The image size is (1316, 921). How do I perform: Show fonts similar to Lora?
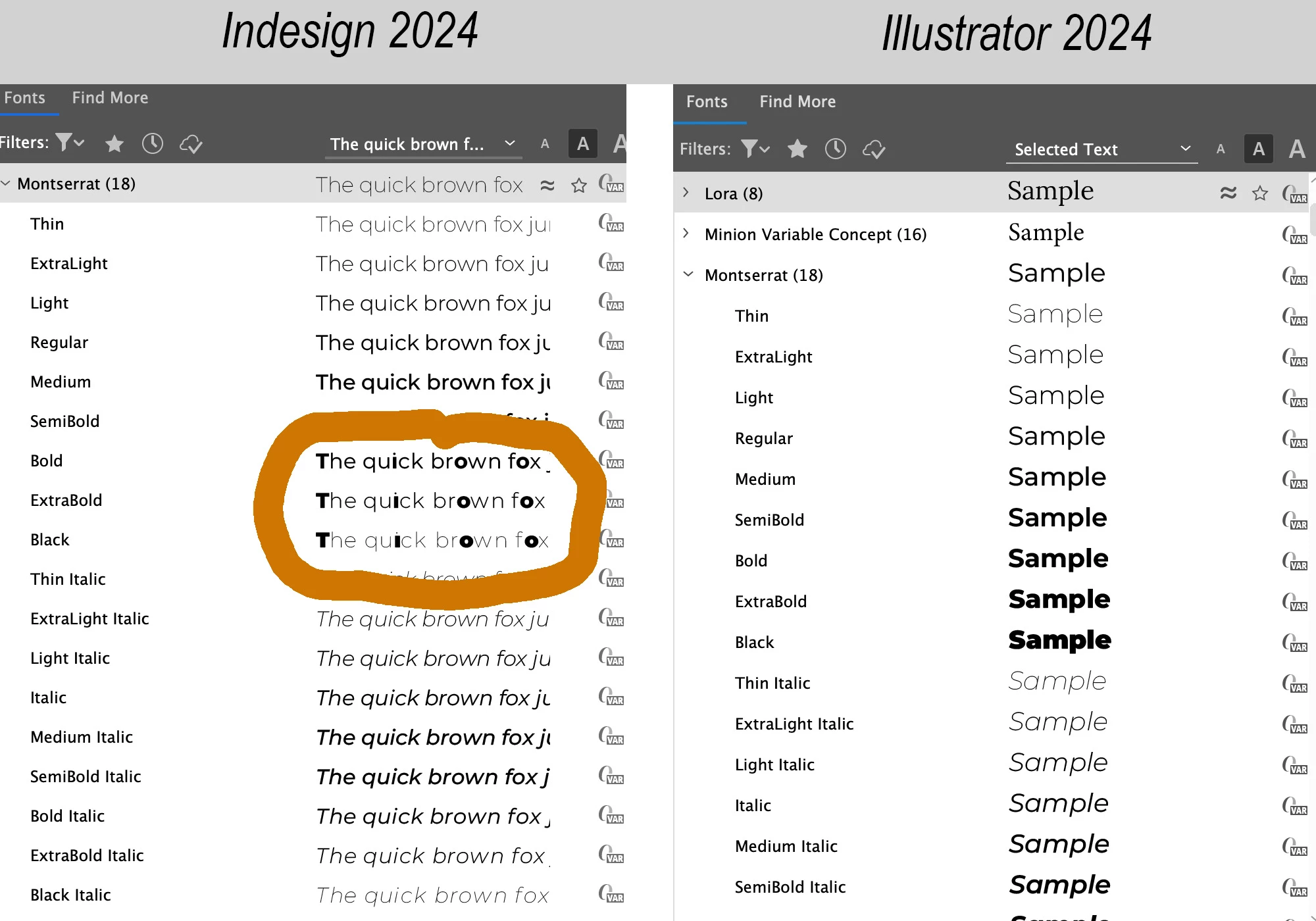click(x=1228, y=193)
